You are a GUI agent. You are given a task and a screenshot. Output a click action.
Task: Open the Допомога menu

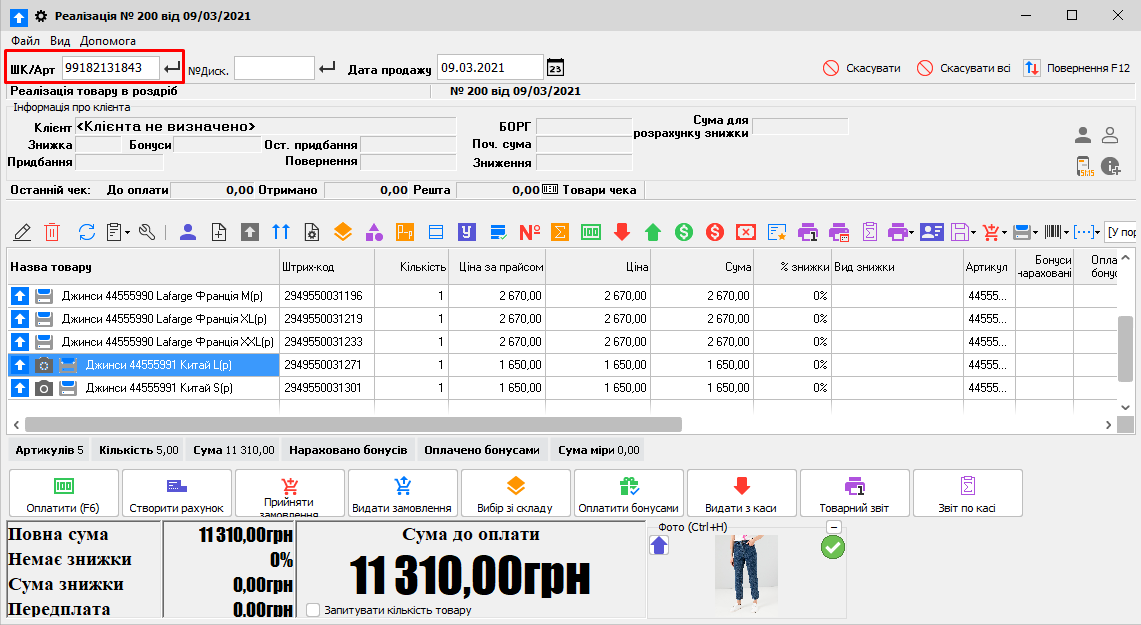108,41
